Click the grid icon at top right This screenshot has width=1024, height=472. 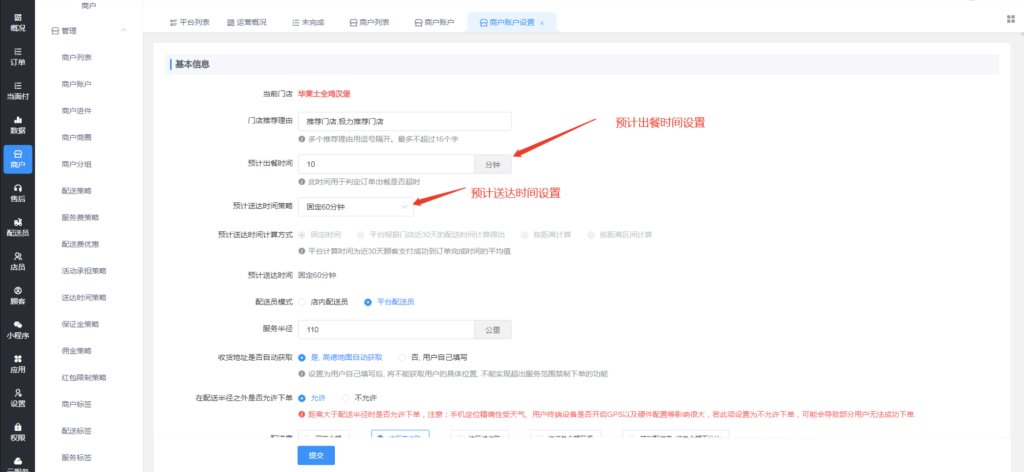(x=1010, y=19)
